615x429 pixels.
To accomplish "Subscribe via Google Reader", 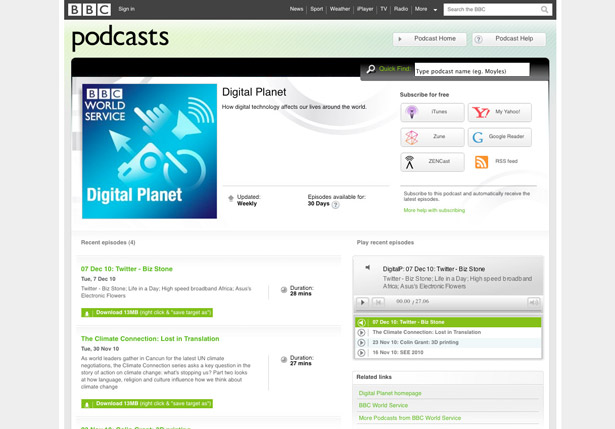I will 500,137.
